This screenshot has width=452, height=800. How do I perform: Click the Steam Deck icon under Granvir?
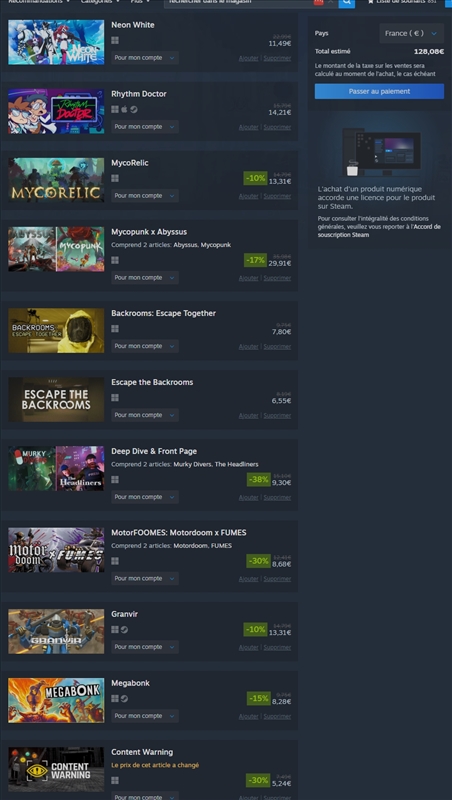(x=124, y=630)
